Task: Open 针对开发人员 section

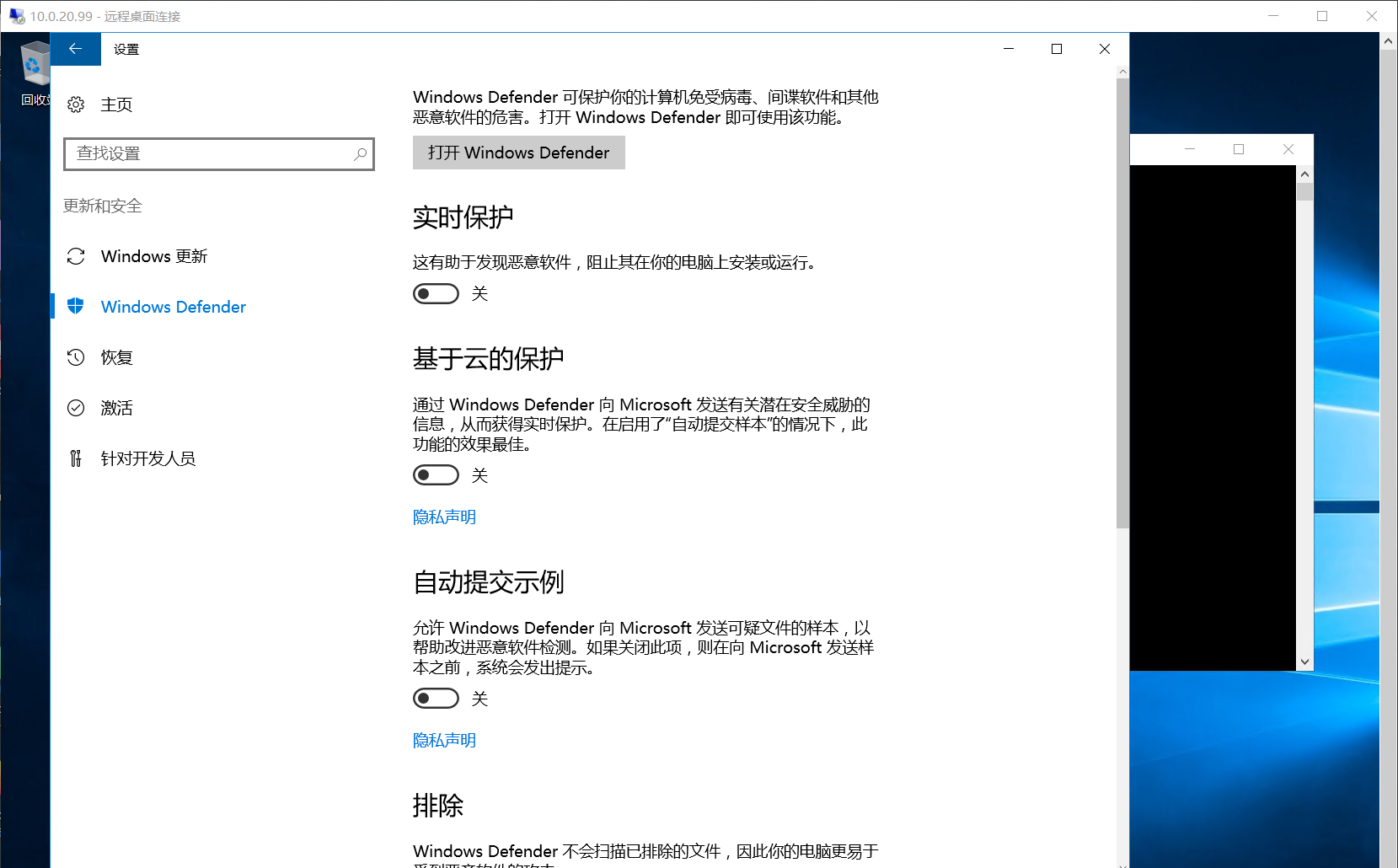Action: [148, 458]
